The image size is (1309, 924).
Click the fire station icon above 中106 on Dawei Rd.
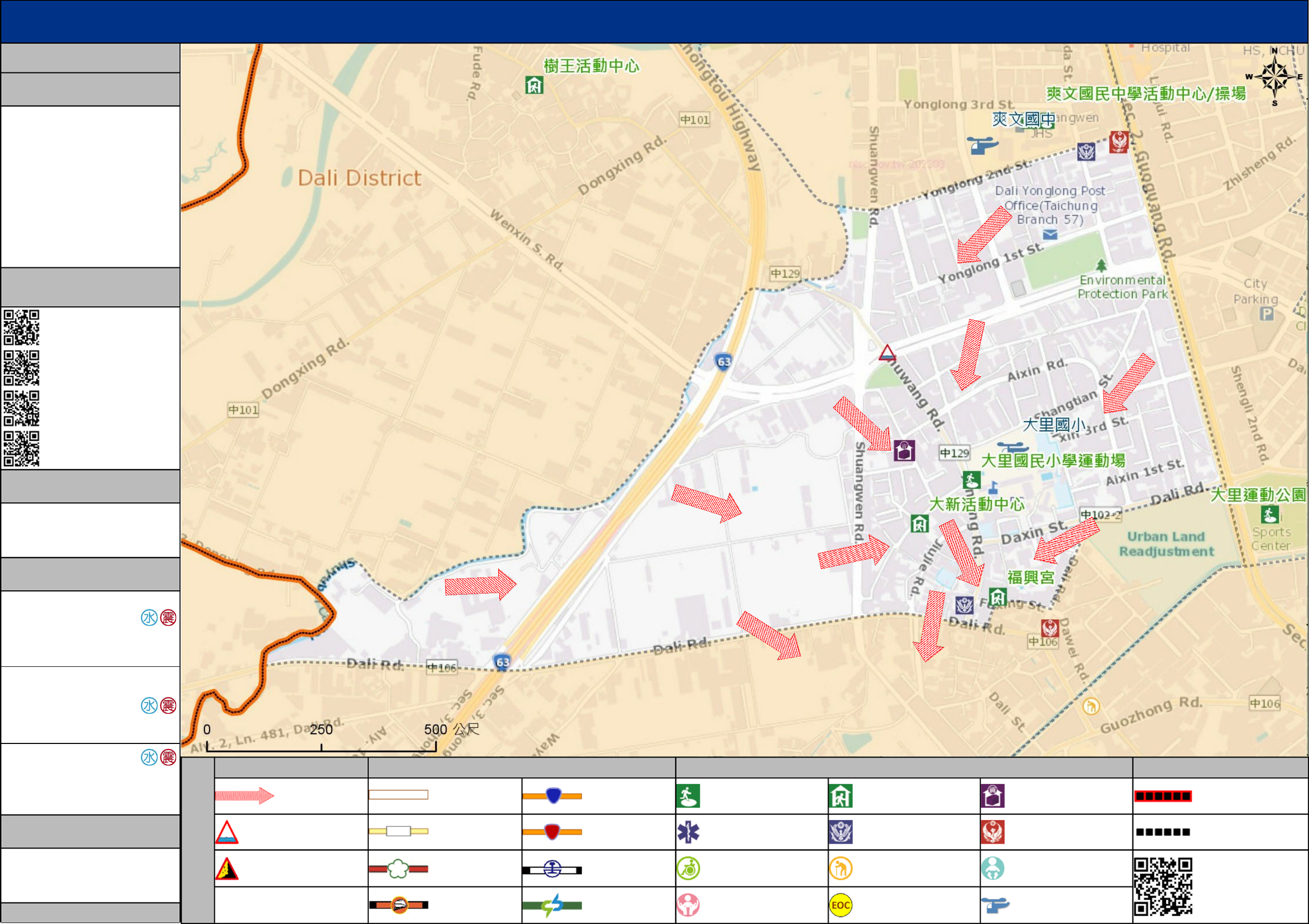[x=1050, y=628]
